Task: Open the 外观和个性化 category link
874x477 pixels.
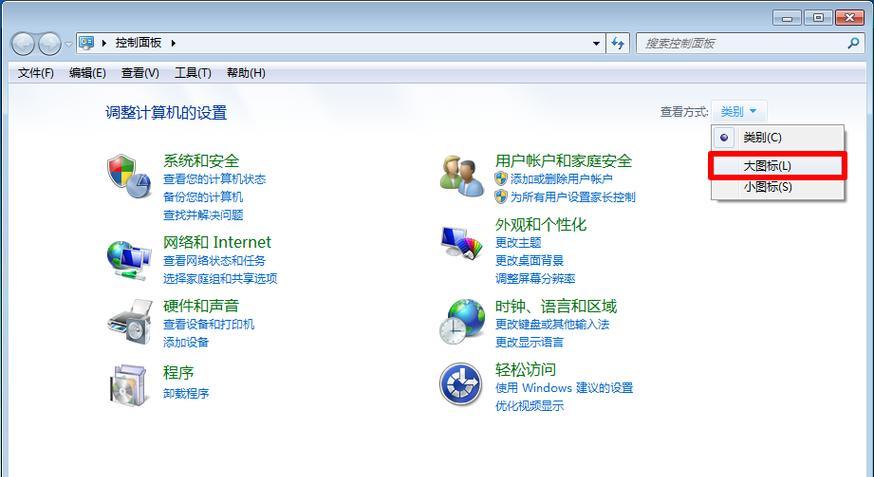Action: (x=541, y=225)
